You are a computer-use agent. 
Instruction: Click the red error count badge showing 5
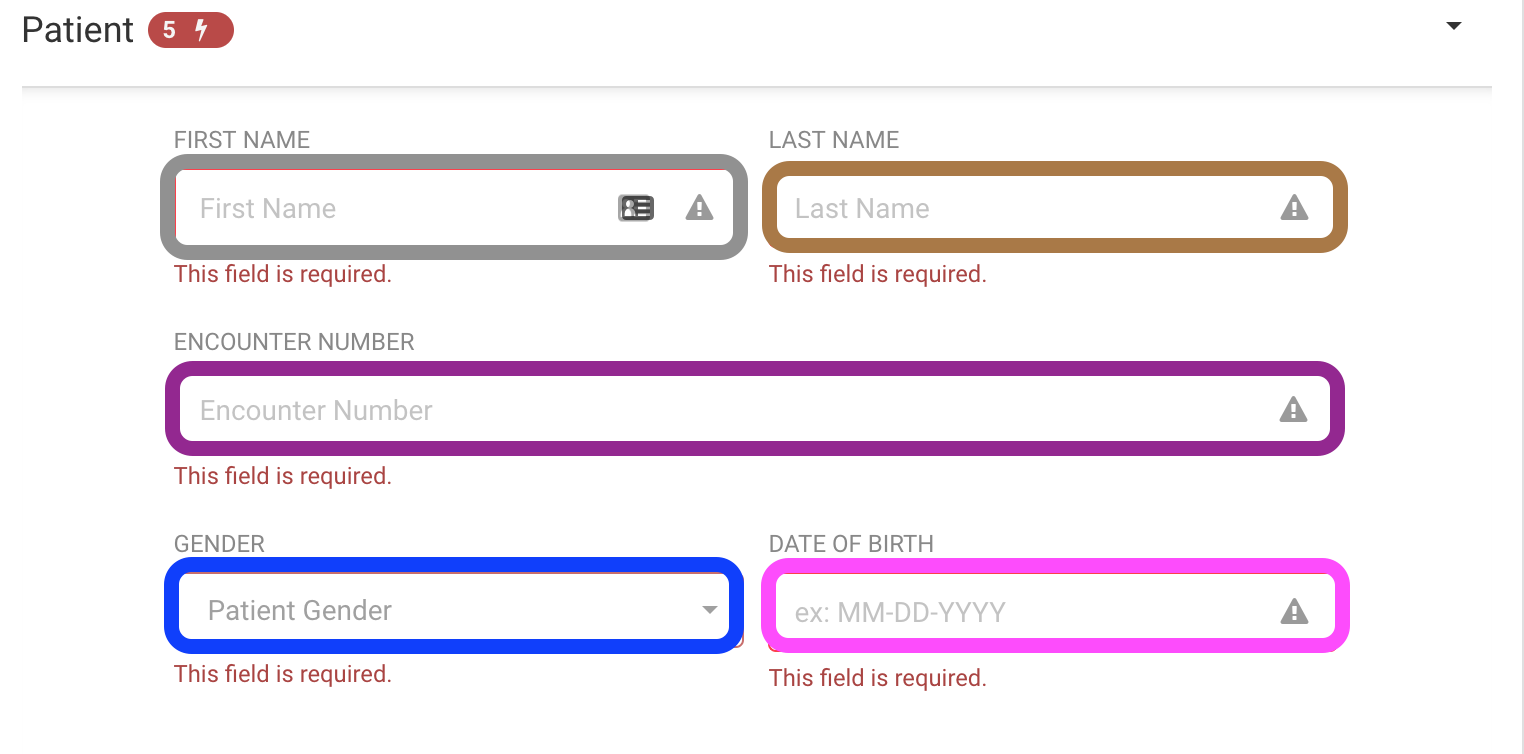tap(191, 31)
